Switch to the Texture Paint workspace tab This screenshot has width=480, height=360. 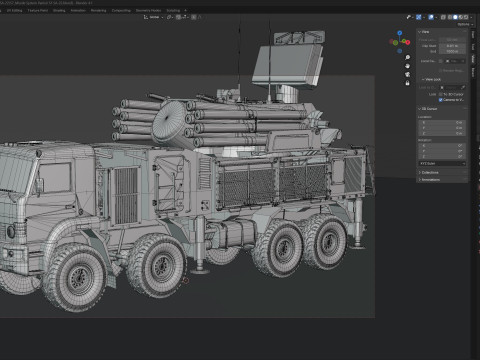(38, 10)
